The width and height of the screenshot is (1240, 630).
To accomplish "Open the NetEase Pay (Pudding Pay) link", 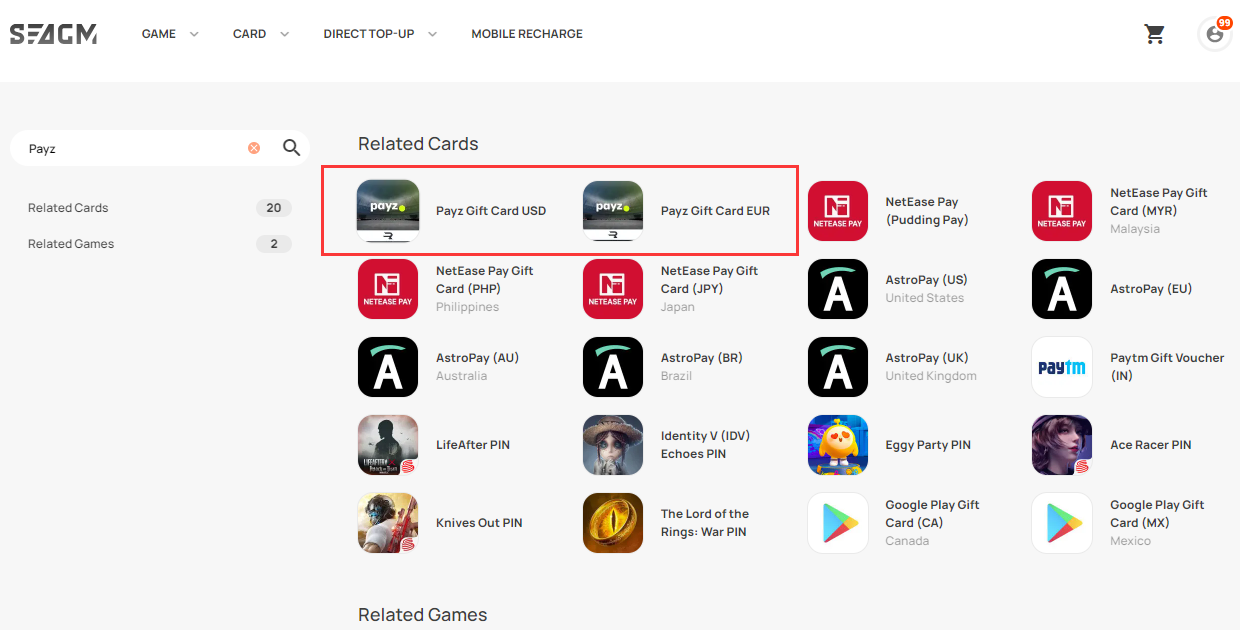I will coord(927,211).
